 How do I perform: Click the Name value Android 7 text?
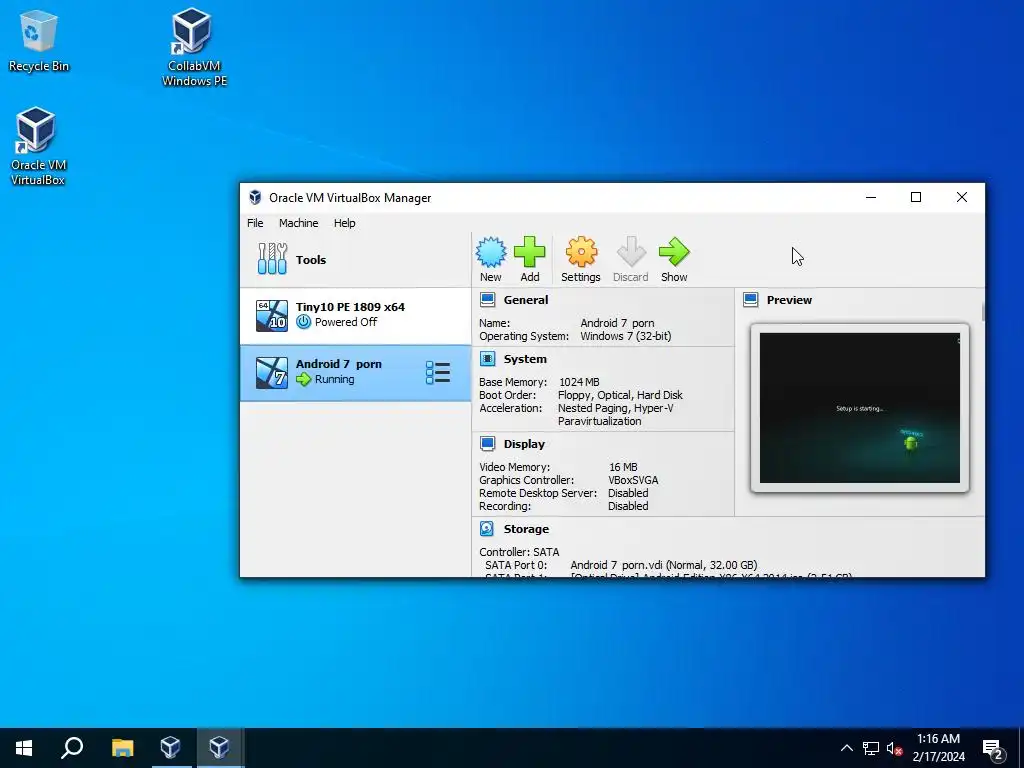[x=617, y=323]
